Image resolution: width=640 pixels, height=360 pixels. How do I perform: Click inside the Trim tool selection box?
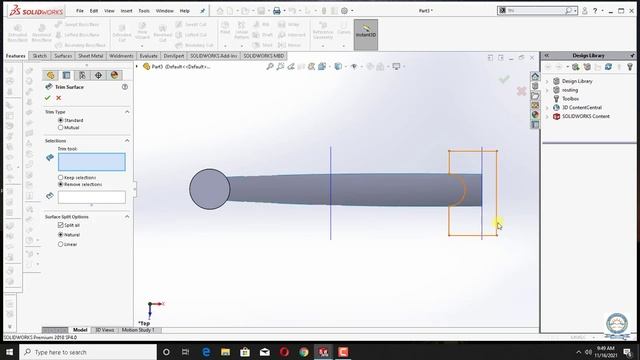(x=92, y=162)
